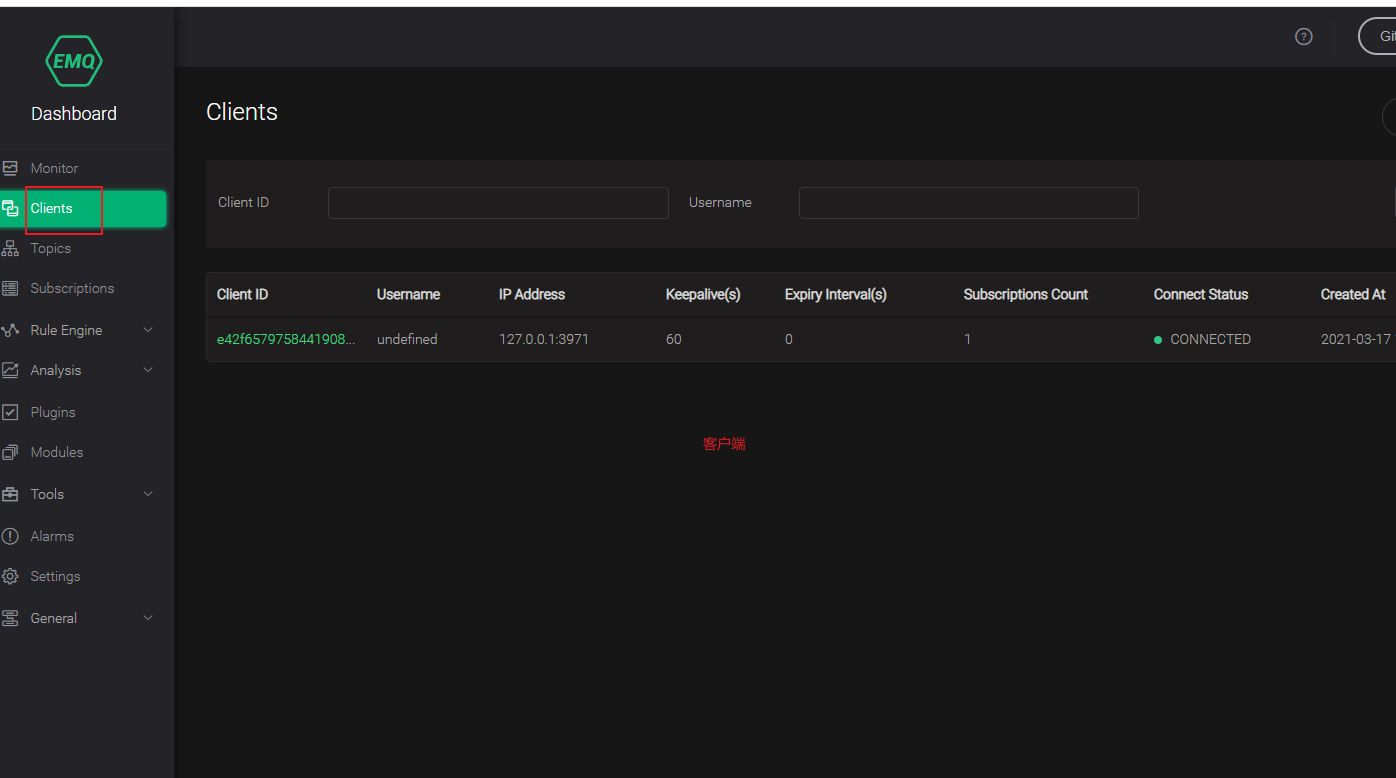The width and height of the screenshot is (1396, 778).
Task: Click the Tools briefcase icon
Action: tap(10, 494)
